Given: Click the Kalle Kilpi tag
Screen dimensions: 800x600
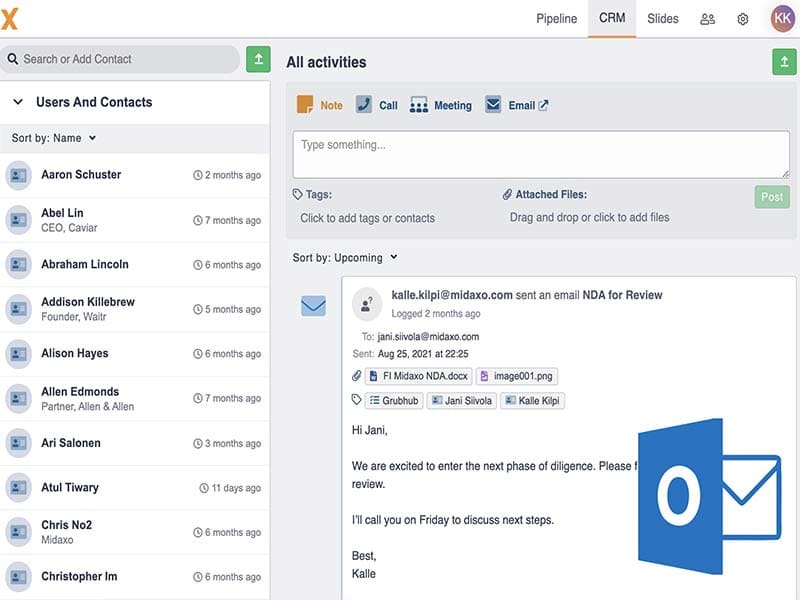Looking at the screenshot, I should (532, 401).
